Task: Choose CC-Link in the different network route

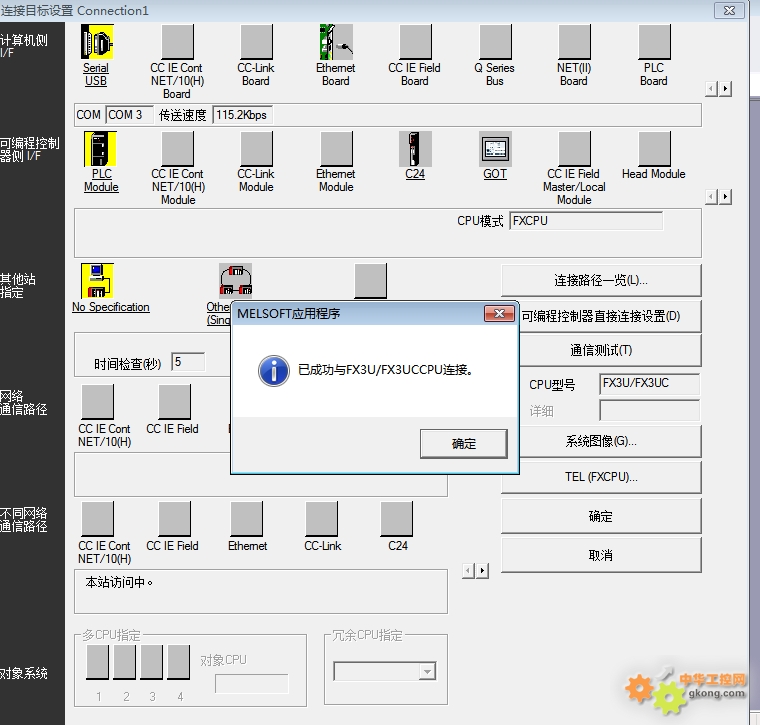Action: pos(322,519)
